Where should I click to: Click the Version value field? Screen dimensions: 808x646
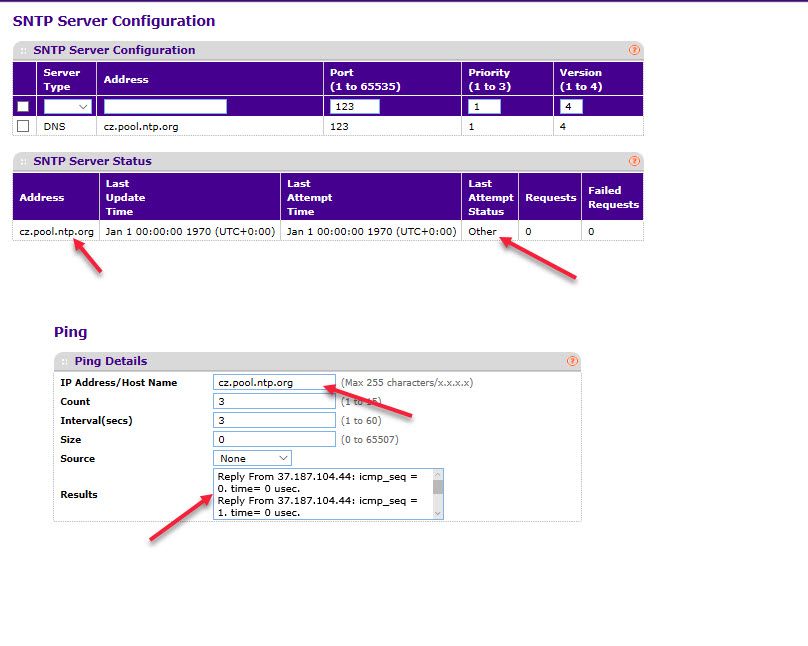(x=570, y=107)
